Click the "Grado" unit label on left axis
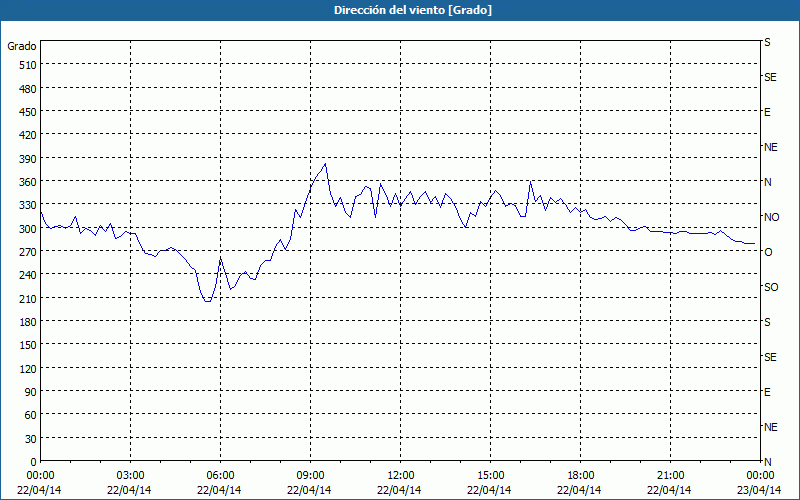Image resolution: width=800 pixels, height=500 pixels. [x=22, y=46]
